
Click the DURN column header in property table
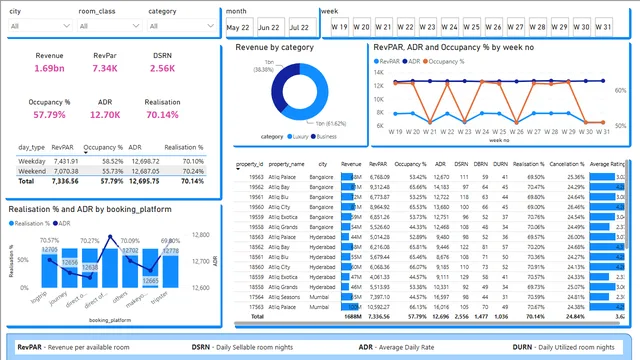pos(500,164)
